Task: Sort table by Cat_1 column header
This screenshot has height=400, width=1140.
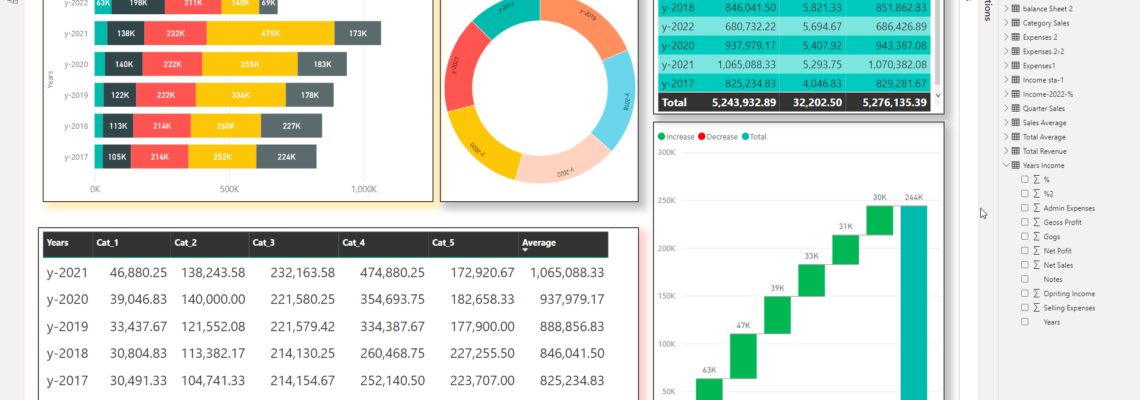Action: 131,244
